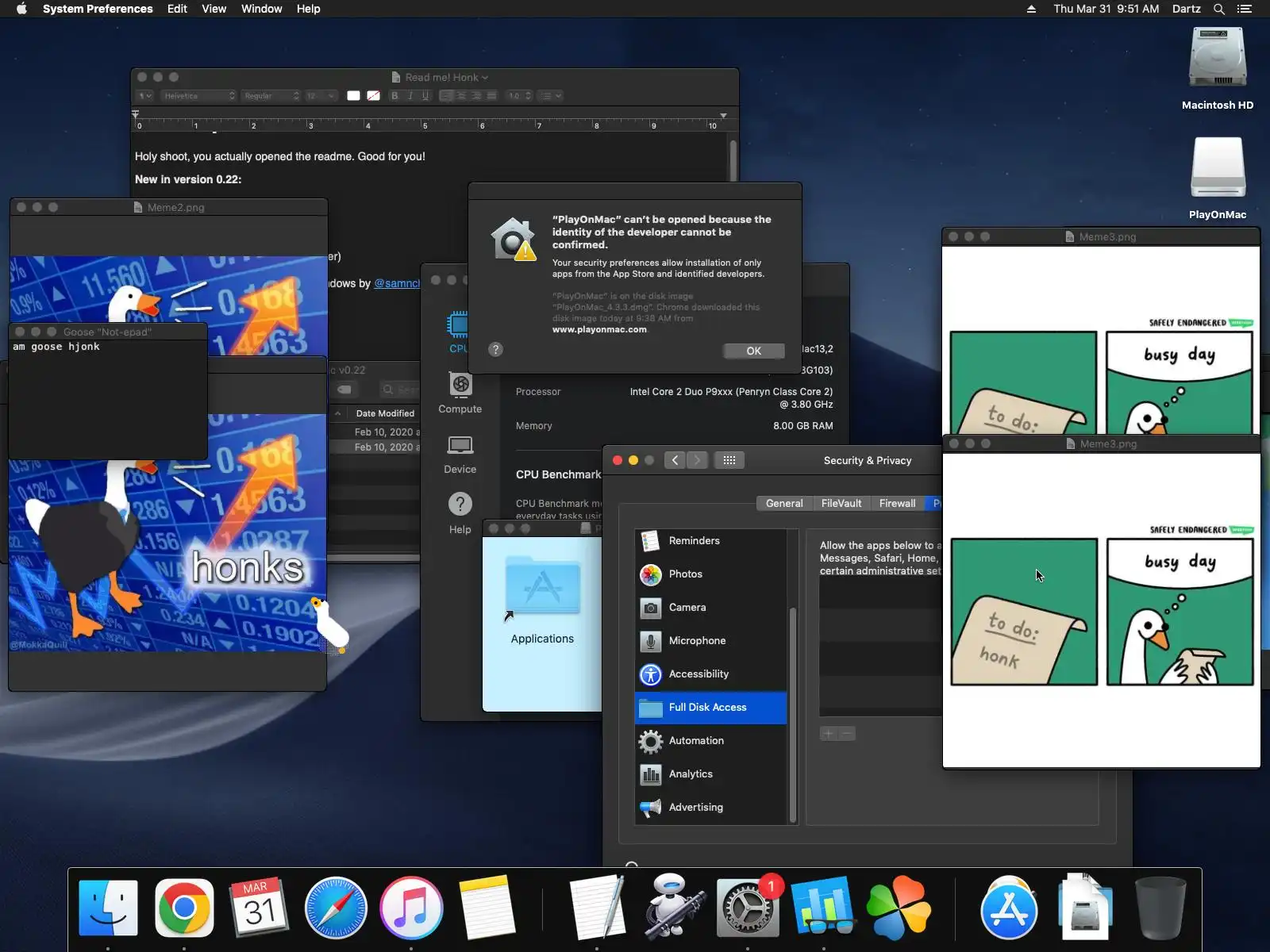Center text in TextEdit toolbar
The height and width of the screenshot is (952, 1270).
pyautogui.click(x=461, y=96)
